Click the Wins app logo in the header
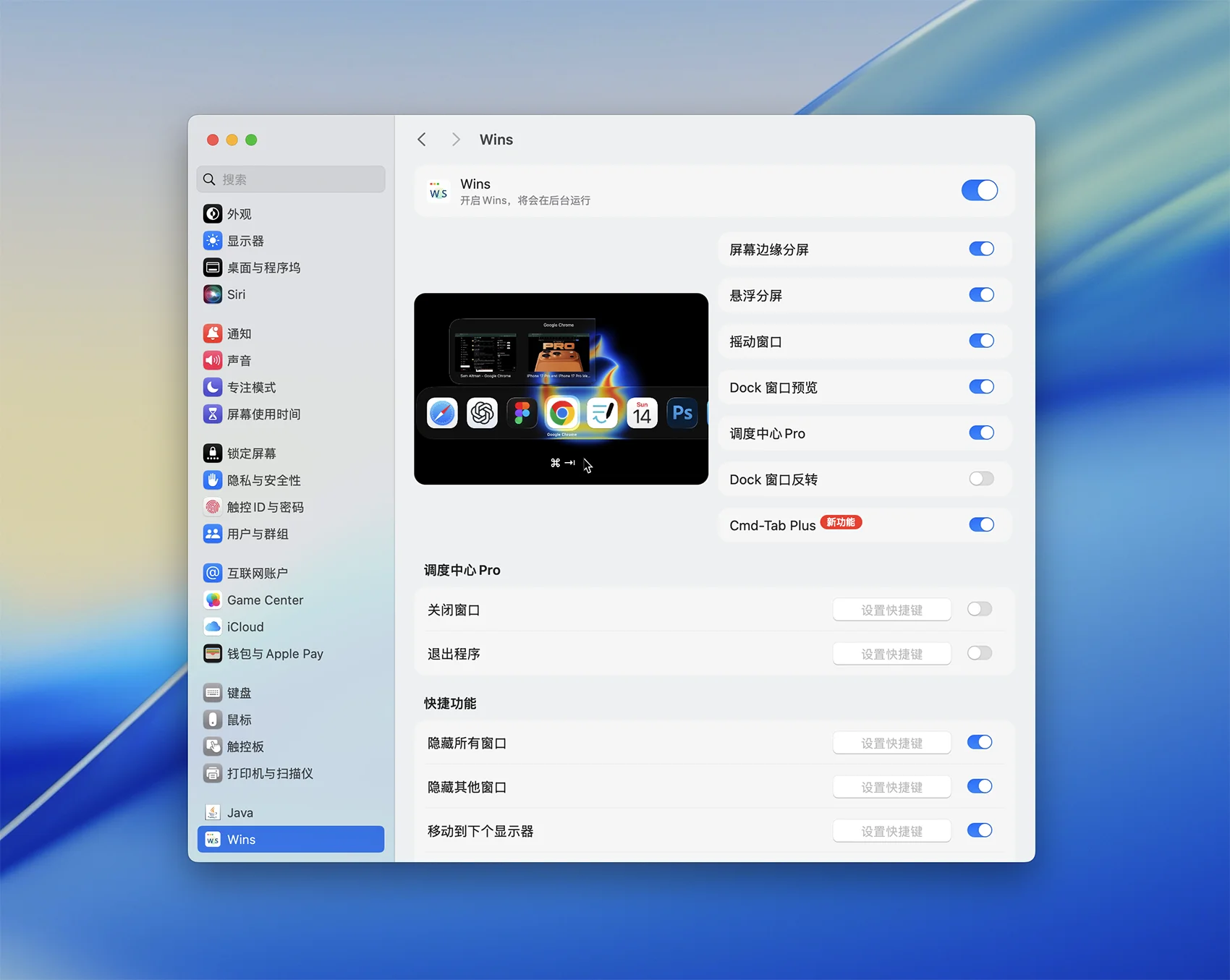The image size is (1230, 980). (x=438, y=191)
